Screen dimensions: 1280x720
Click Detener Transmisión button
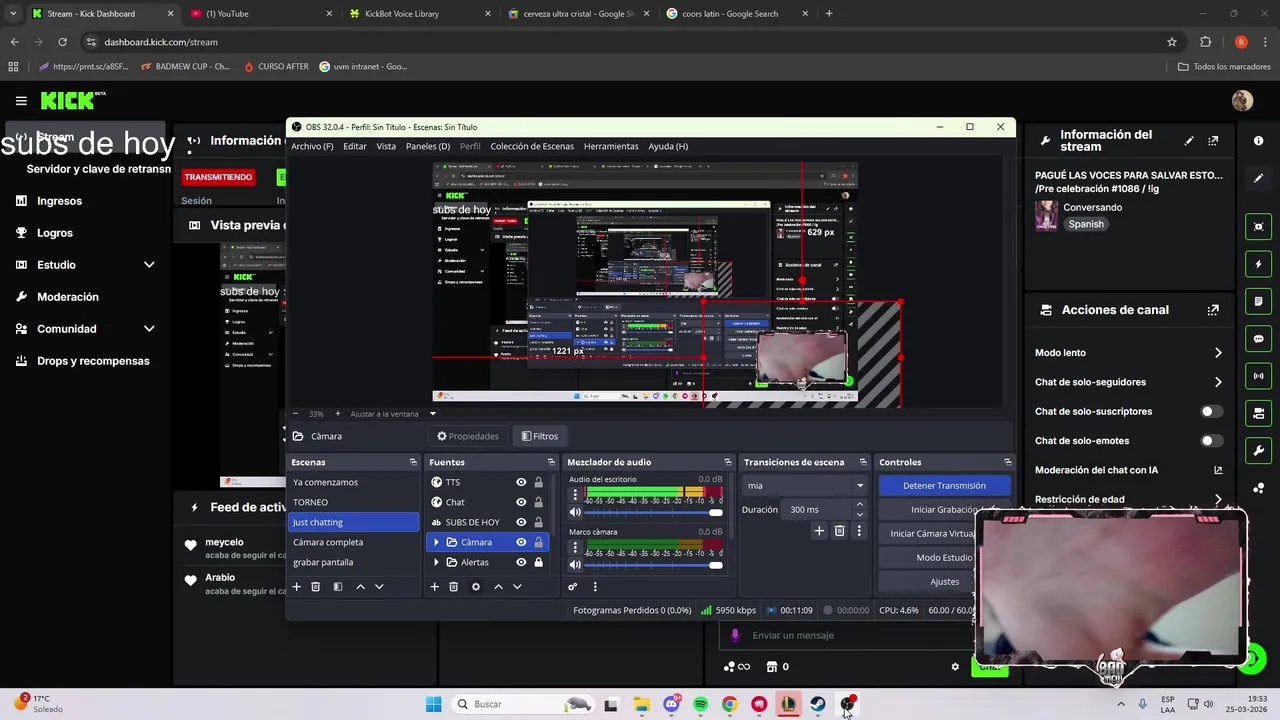coord(944,485)
